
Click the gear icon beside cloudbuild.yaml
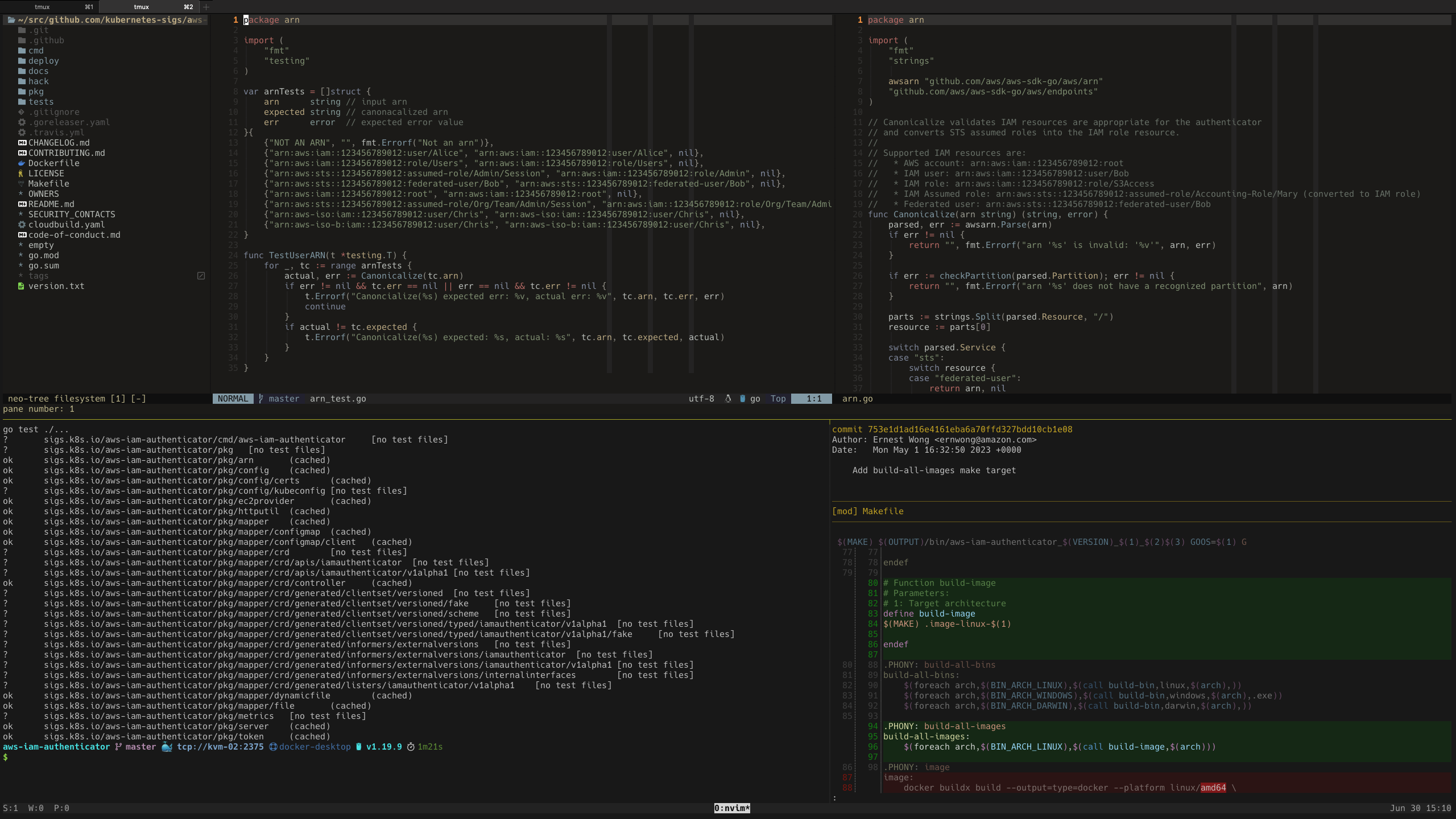pyautogui.click(x=22, y=225)
